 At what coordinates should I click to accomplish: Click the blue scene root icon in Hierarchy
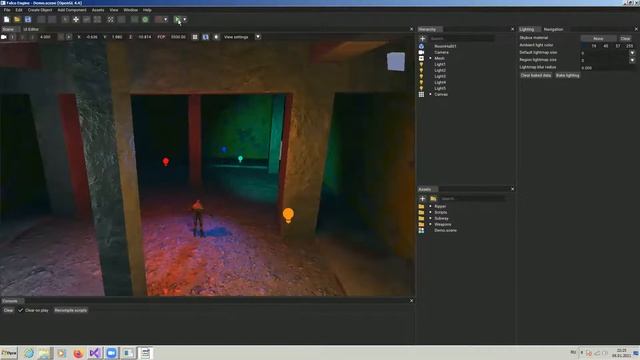421,46
